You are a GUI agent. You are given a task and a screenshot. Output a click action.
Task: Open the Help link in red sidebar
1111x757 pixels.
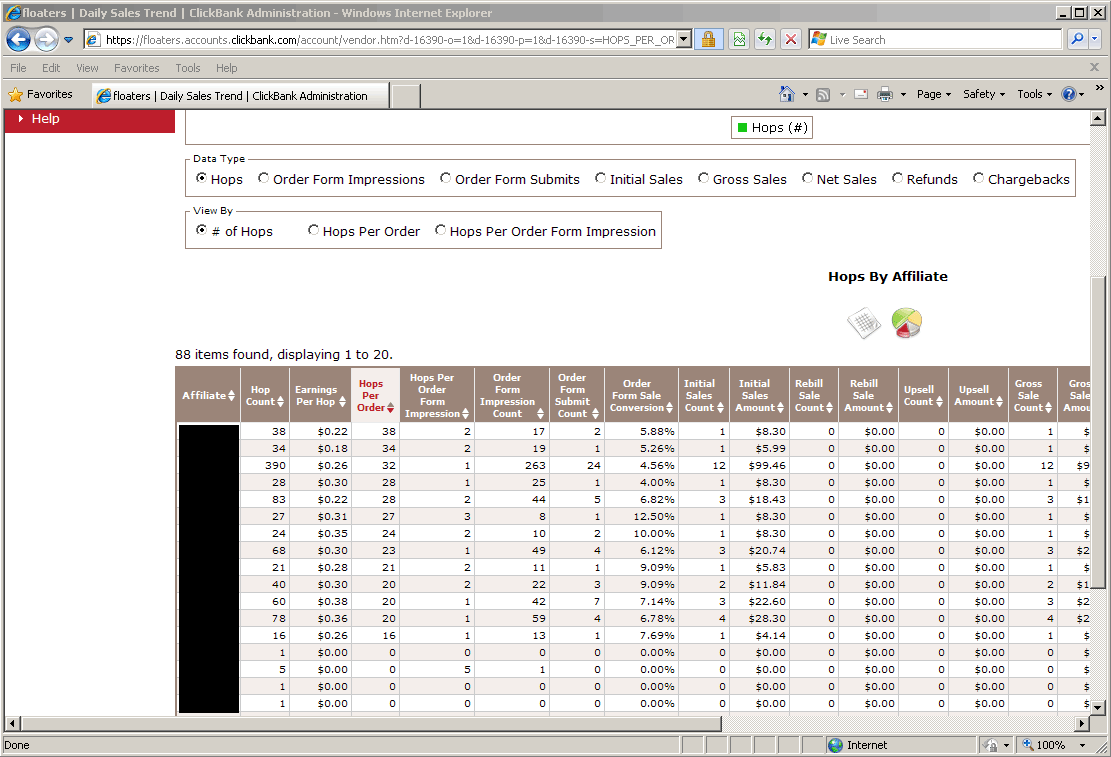(45, 118)
